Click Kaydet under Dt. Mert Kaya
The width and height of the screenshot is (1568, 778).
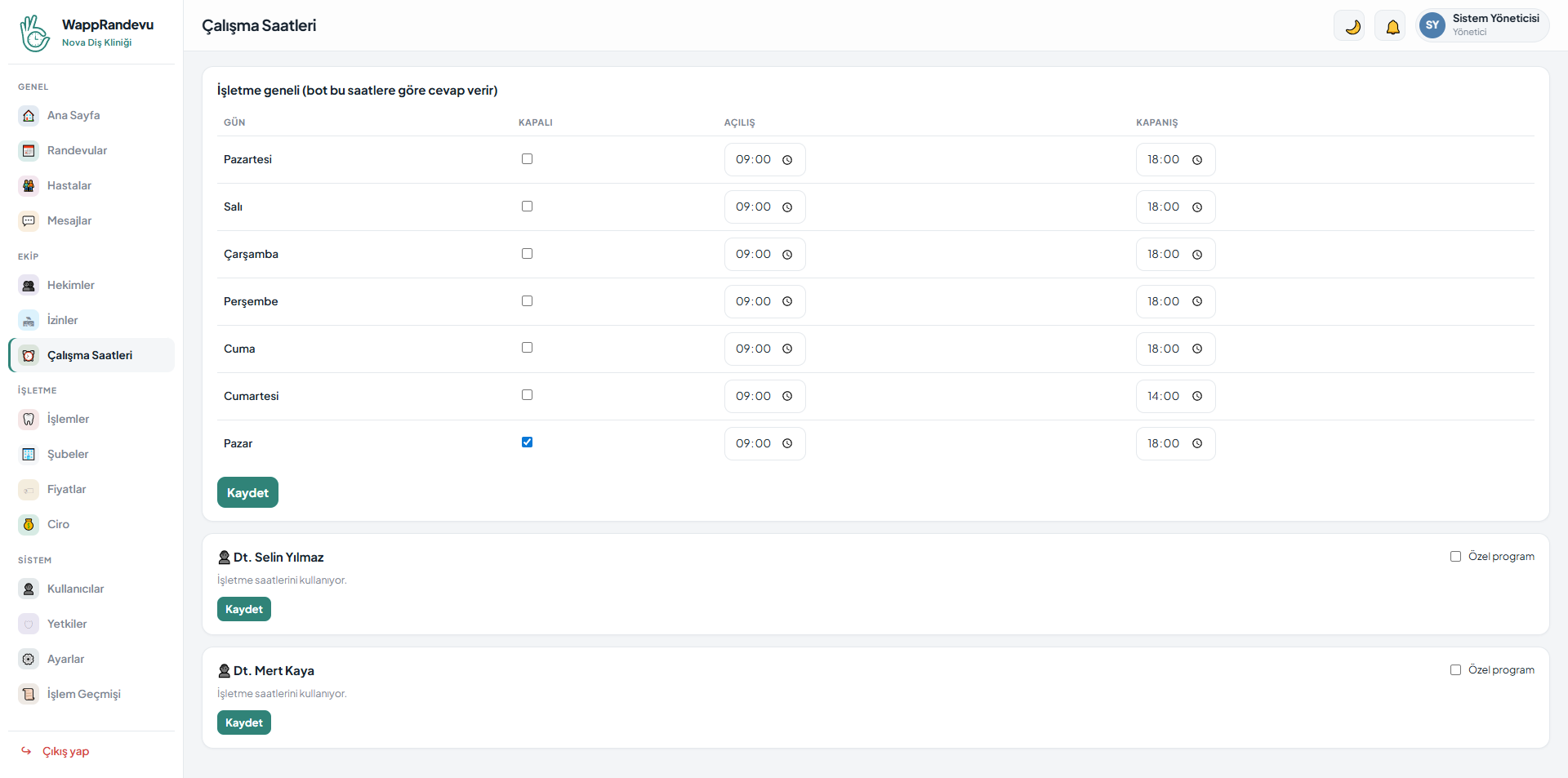tap(244, 722)
